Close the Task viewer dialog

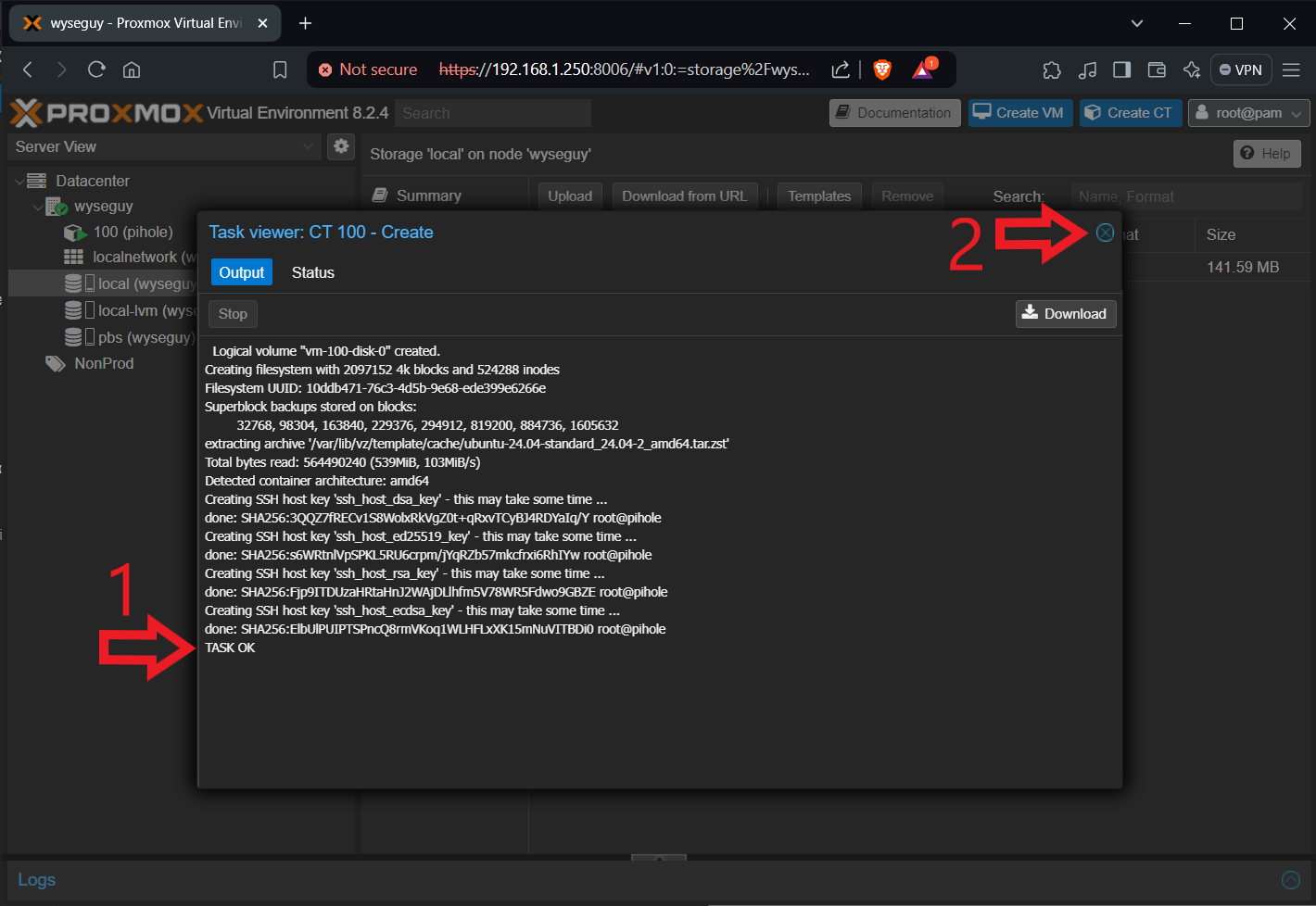[1105, 233]
